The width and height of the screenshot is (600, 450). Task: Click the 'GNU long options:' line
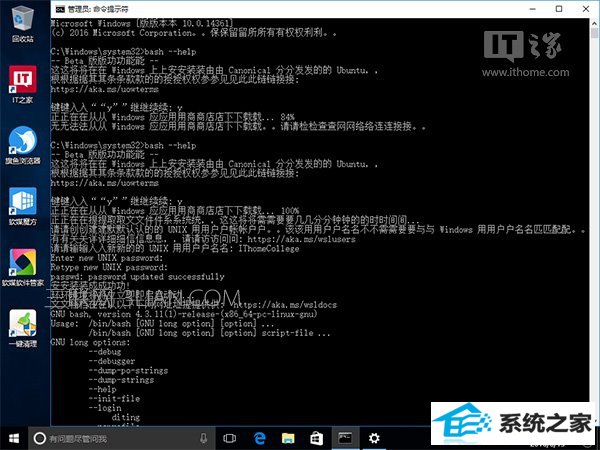point(90,342)
